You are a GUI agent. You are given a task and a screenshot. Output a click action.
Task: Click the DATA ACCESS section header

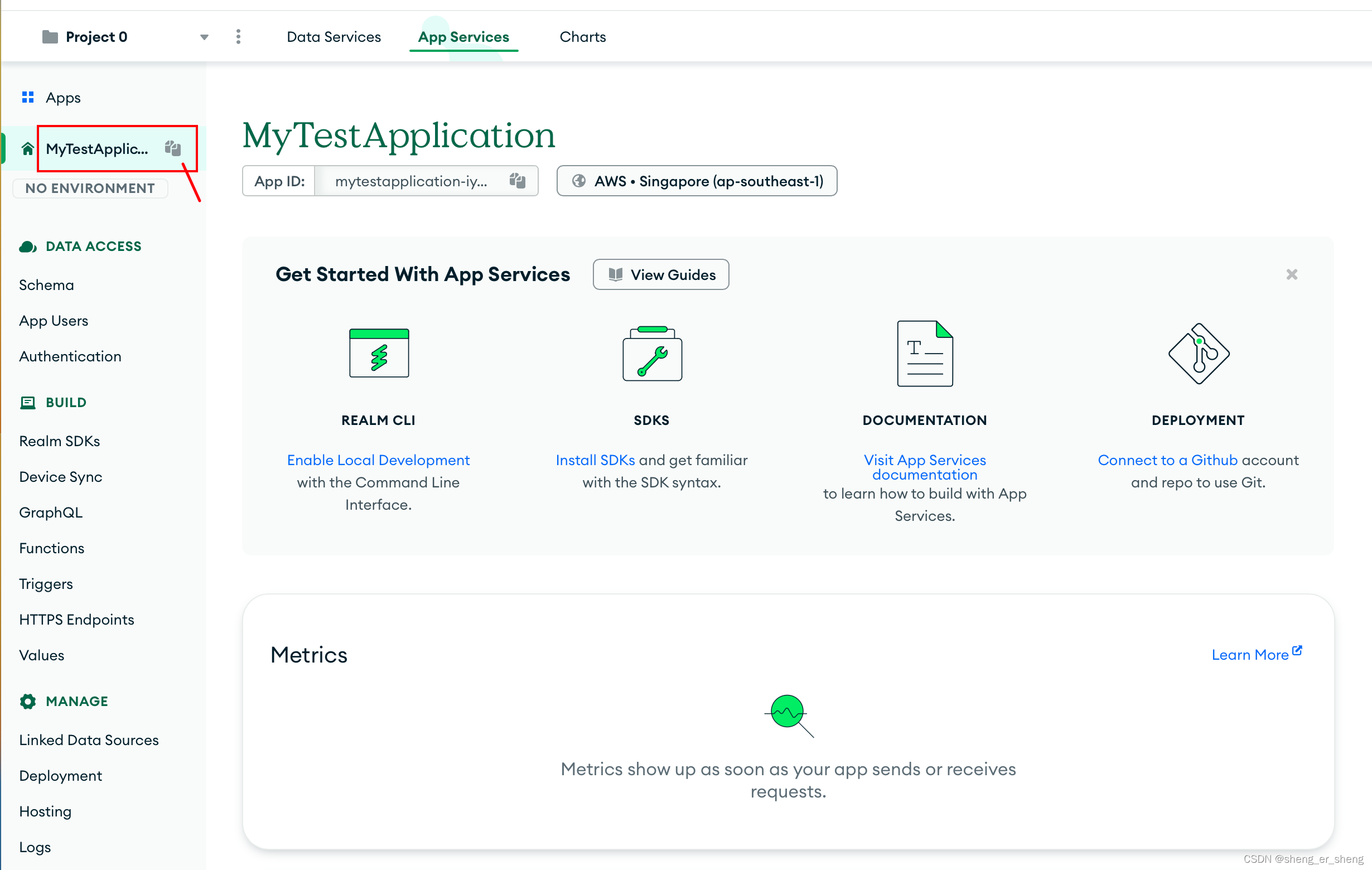tap(94, 246)
